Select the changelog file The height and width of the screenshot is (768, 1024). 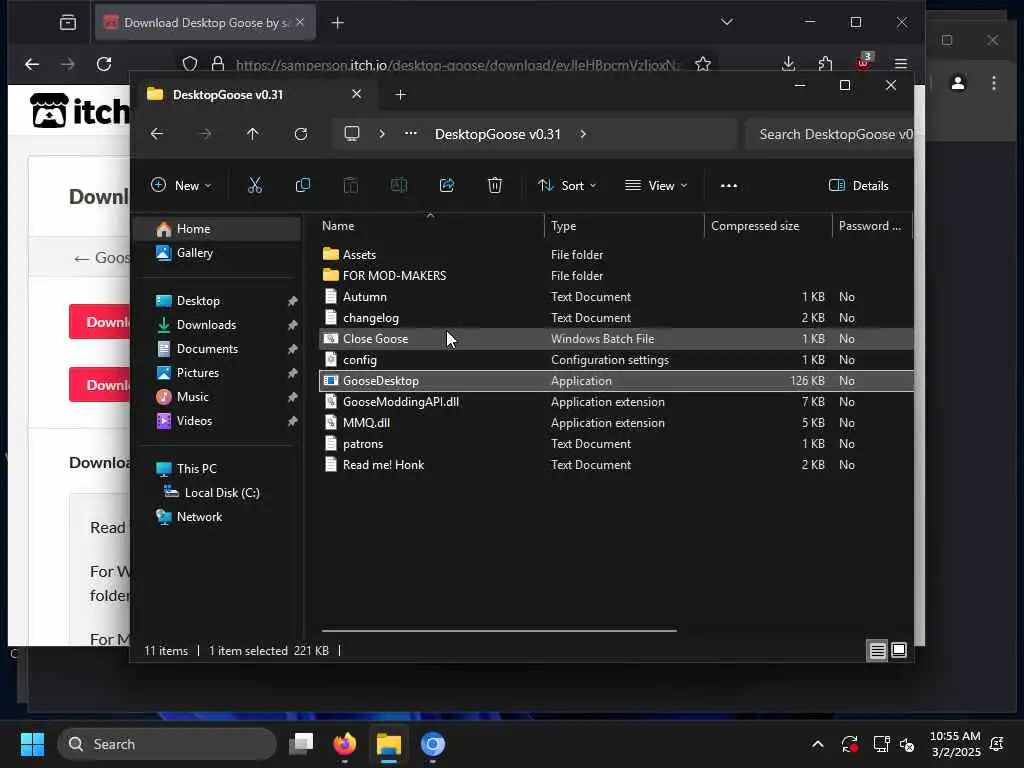coord(616,317)
